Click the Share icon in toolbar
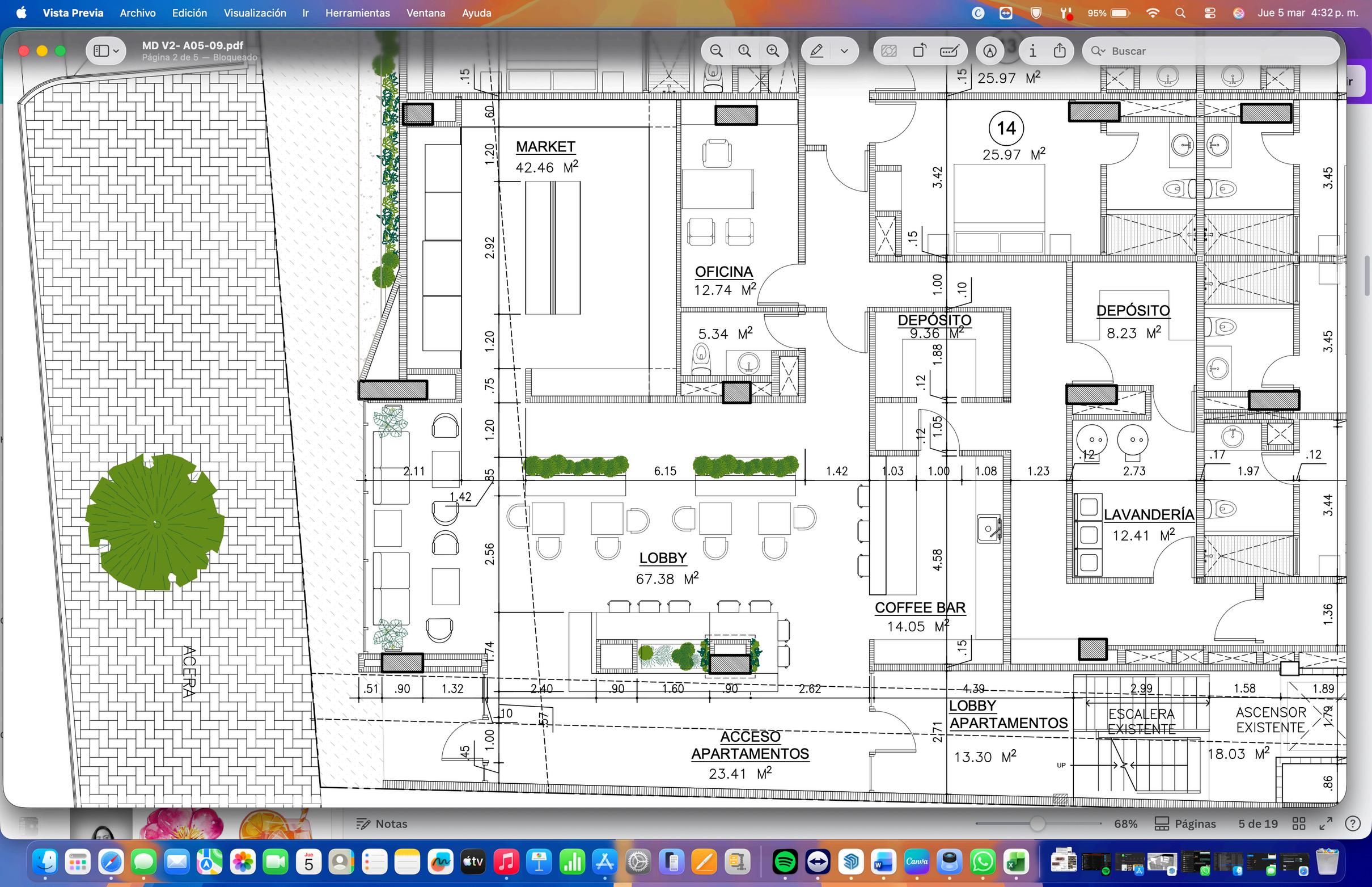1372x887 pixels. pyautogui.click(x=1060, y=51)
